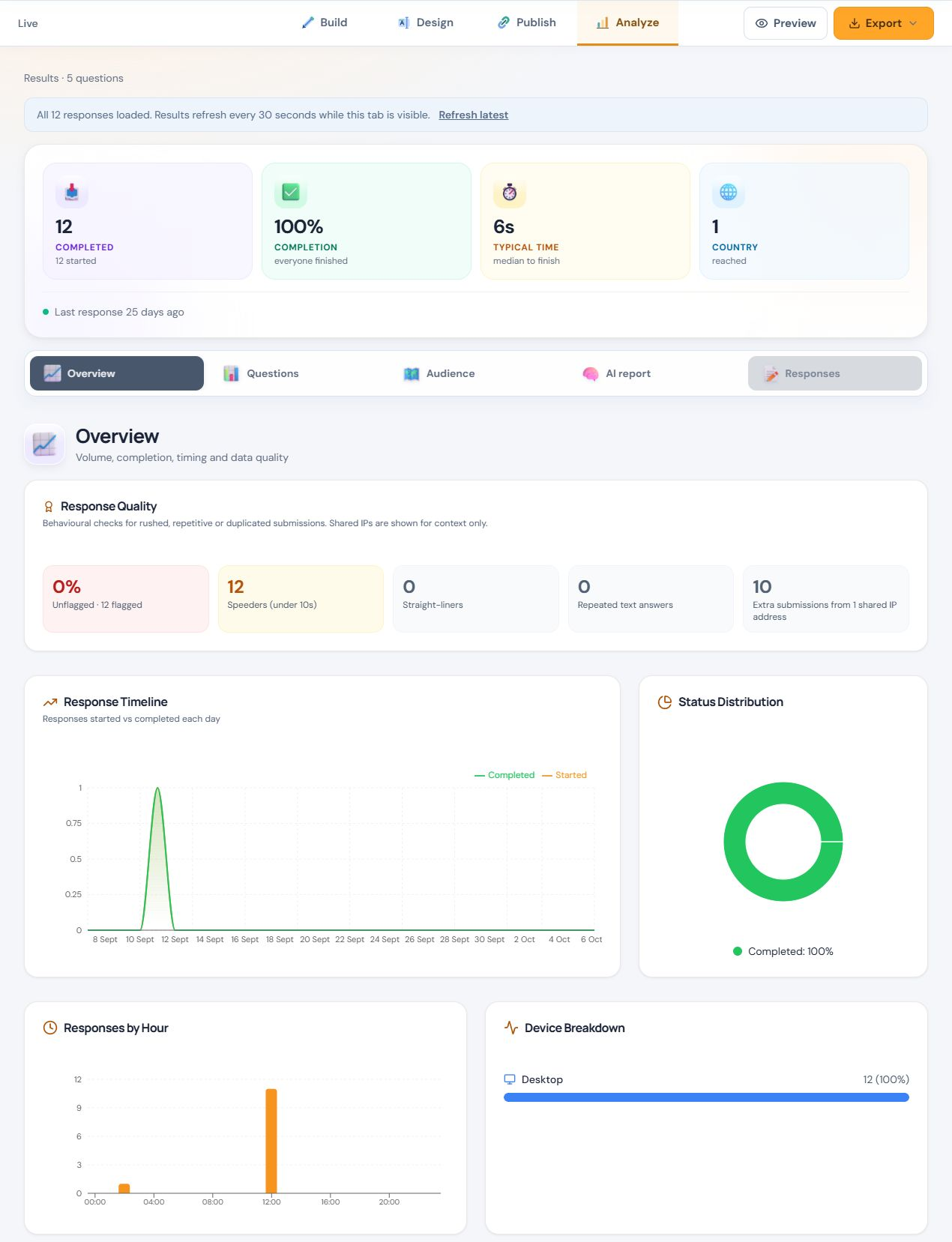Toggle the Completed legend entry in timeline
The width and height of the screenshot is (952, 1242).
504,775
